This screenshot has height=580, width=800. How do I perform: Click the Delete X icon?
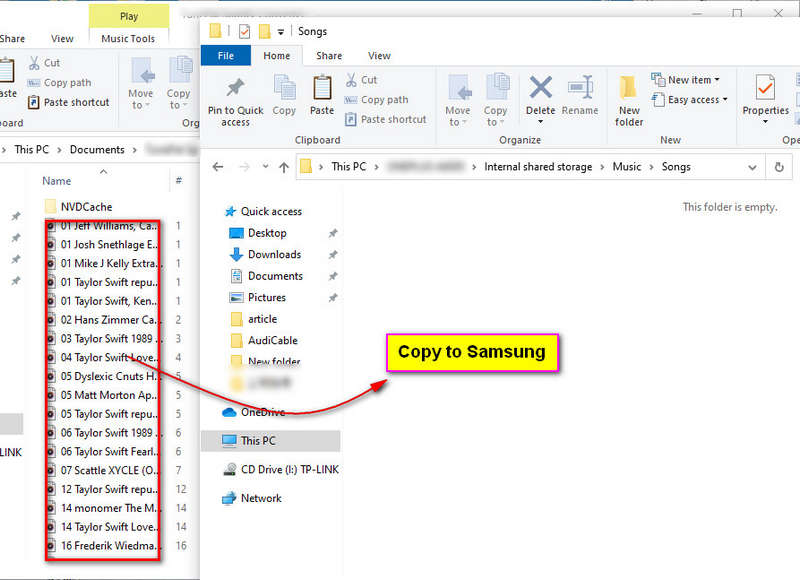(x=540, y=87)
